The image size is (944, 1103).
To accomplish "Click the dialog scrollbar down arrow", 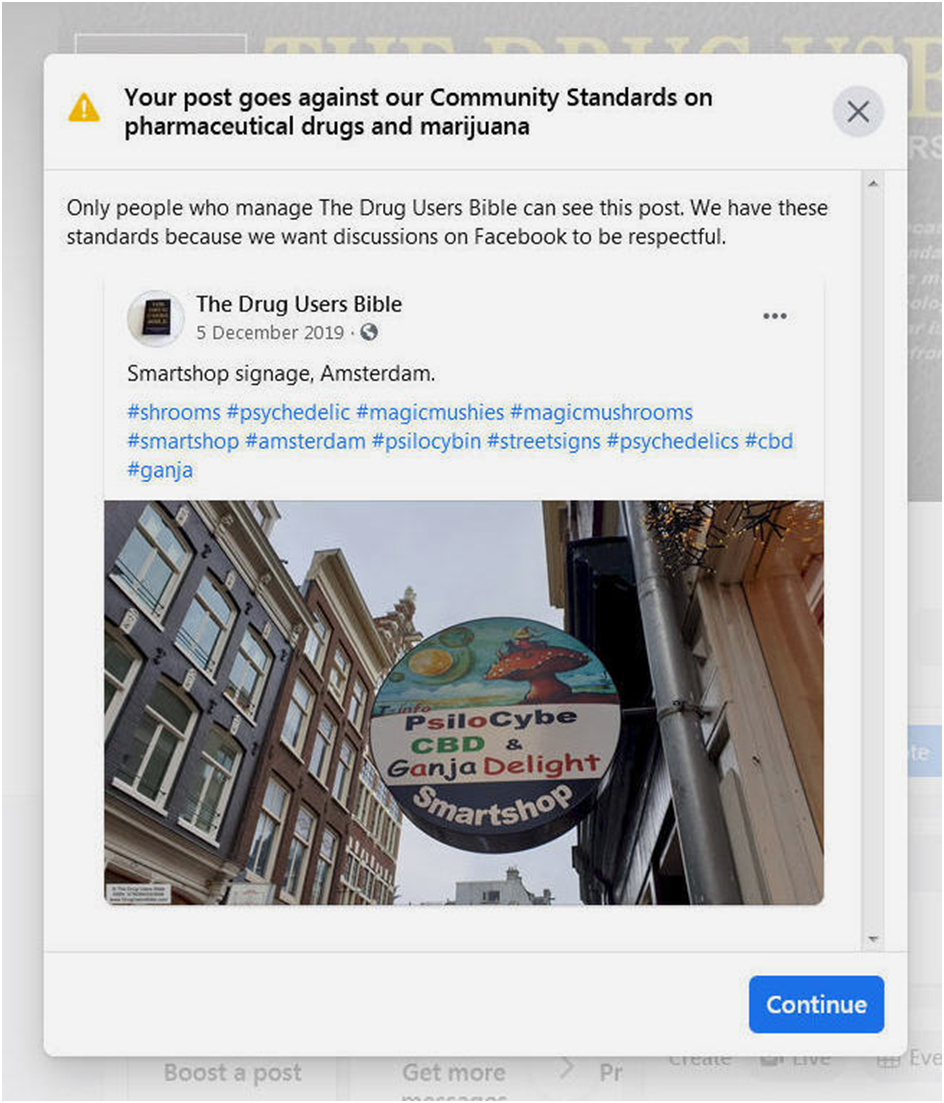I will [873, 939].
